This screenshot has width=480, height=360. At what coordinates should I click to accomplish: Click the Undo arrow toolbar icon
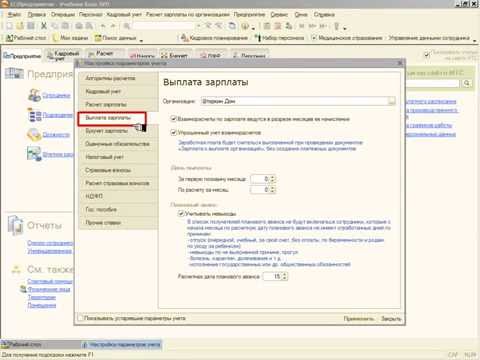(103, 26)
